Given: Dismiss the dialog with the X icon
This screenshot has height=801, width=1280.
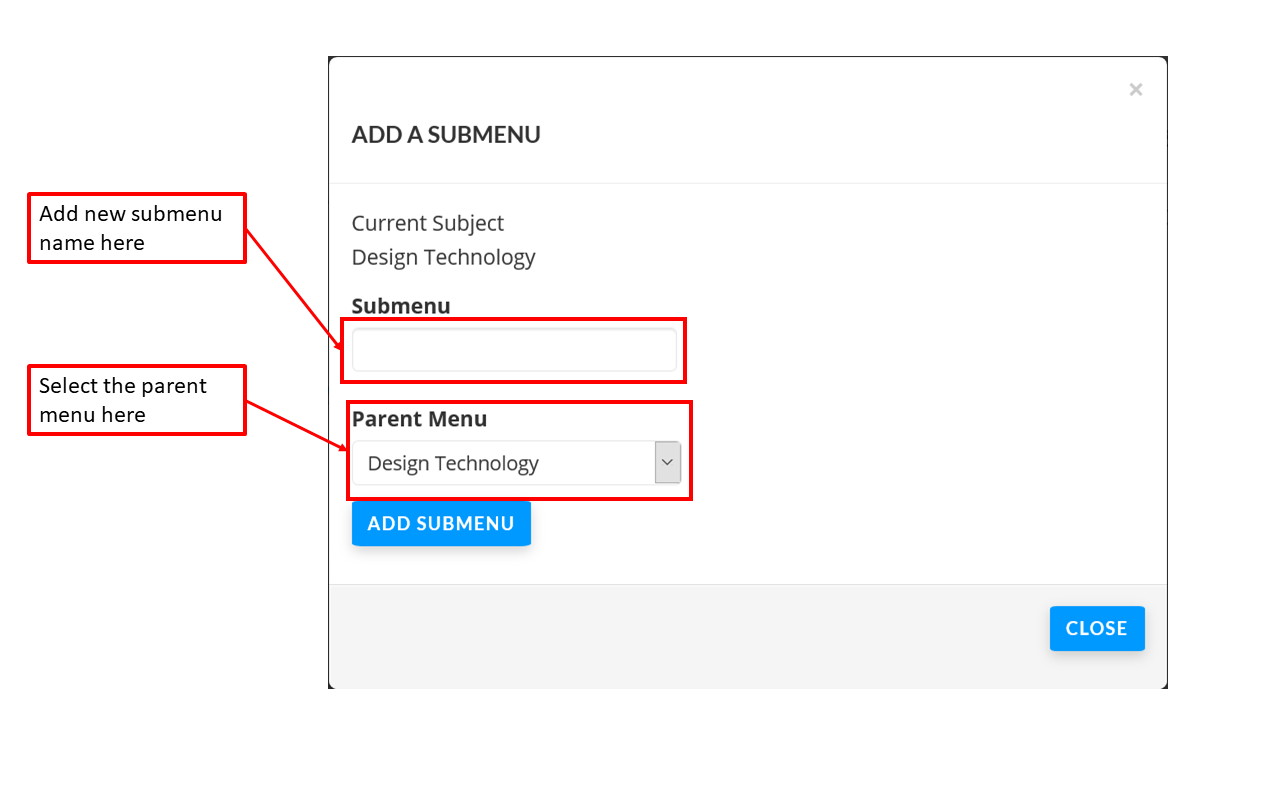Looking at the screenshot, I should coord(1135,90).
